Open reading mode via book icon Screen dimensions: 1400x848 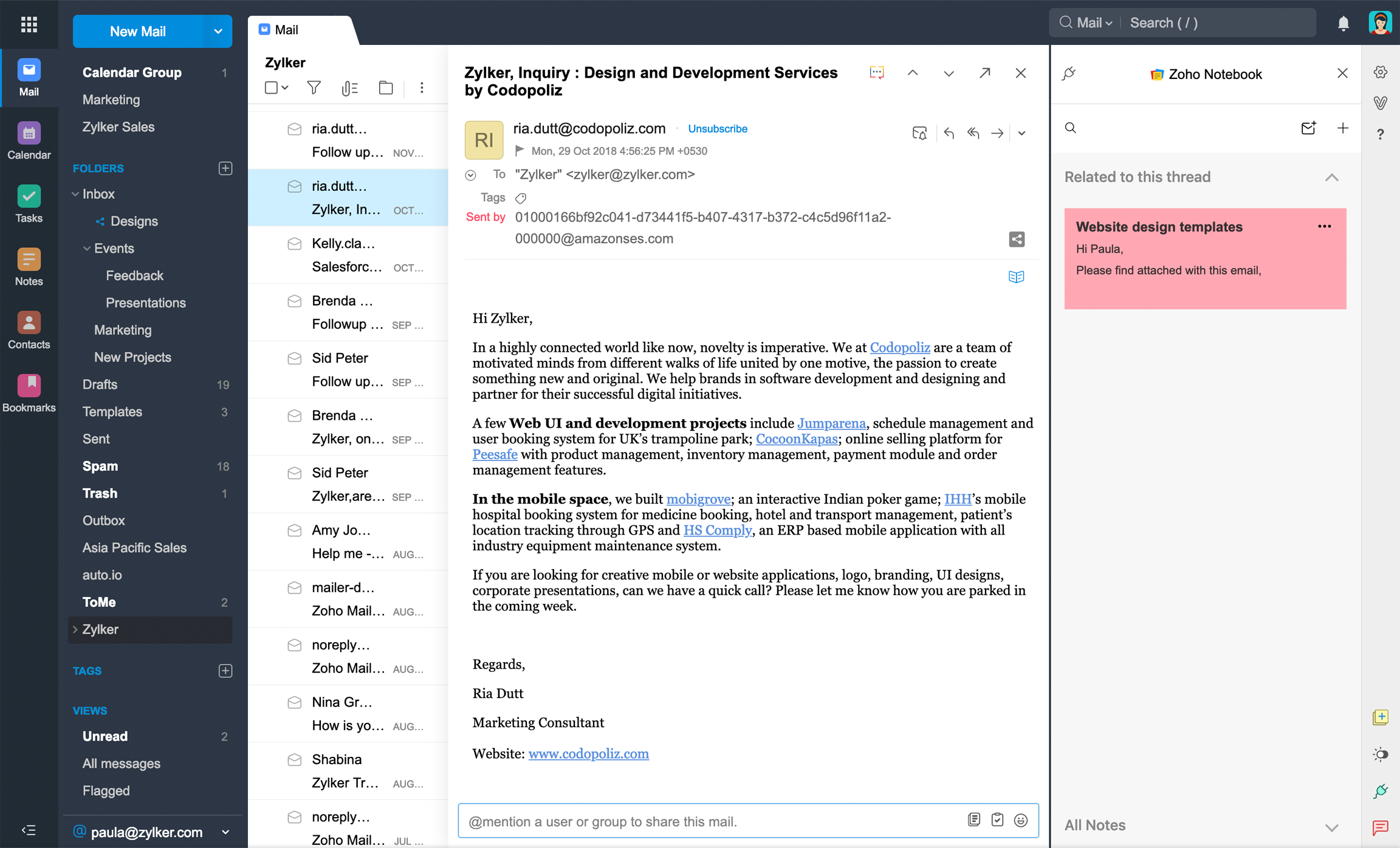pos(1017,276)
